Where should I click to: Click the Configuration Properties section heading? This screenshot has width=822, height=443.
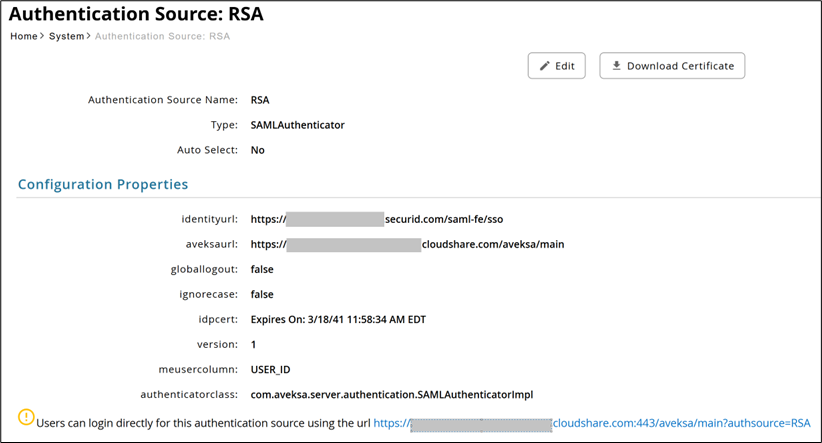(103, 184)
